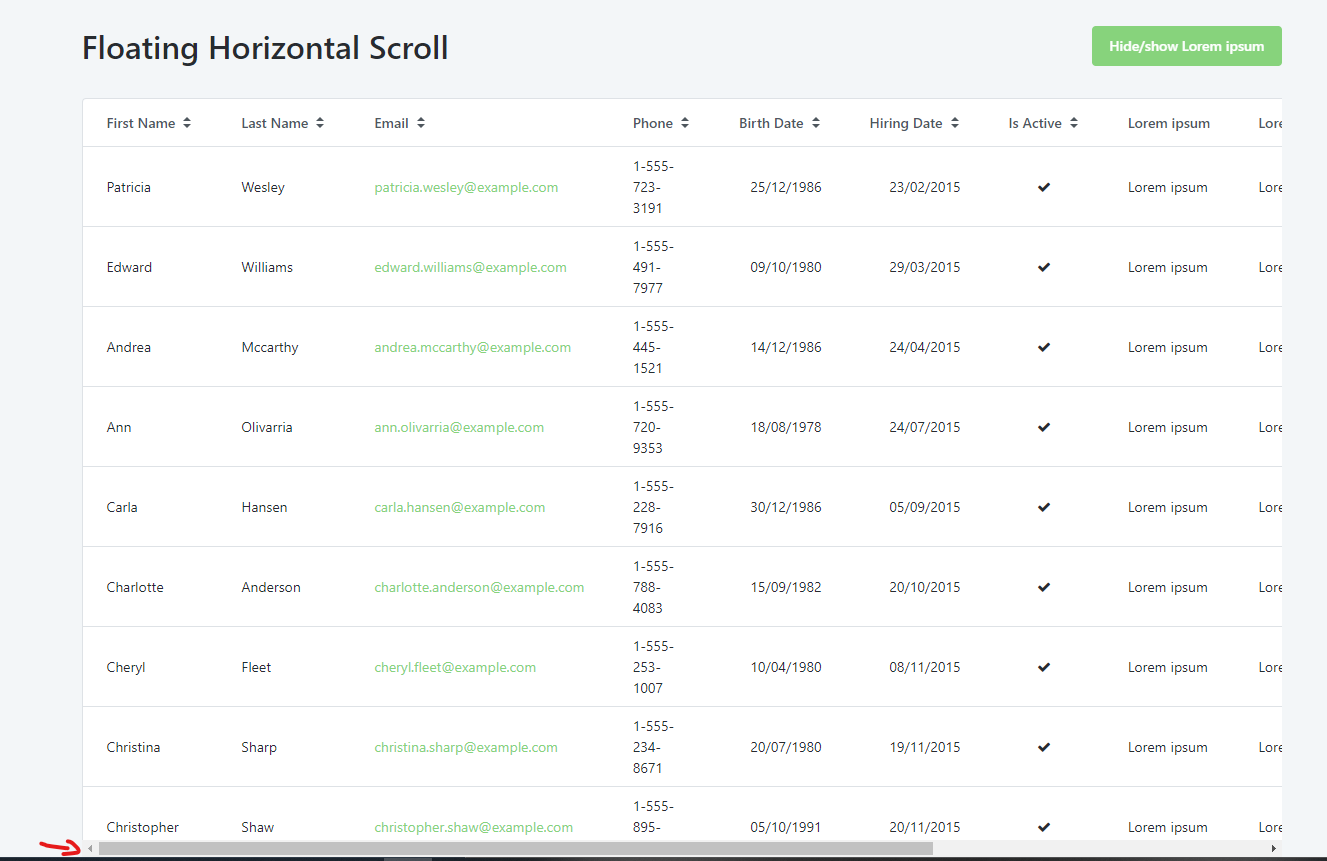Click the active checkmark in Carla's row
1327x861 pixels.
click(x=1044, y=507)
